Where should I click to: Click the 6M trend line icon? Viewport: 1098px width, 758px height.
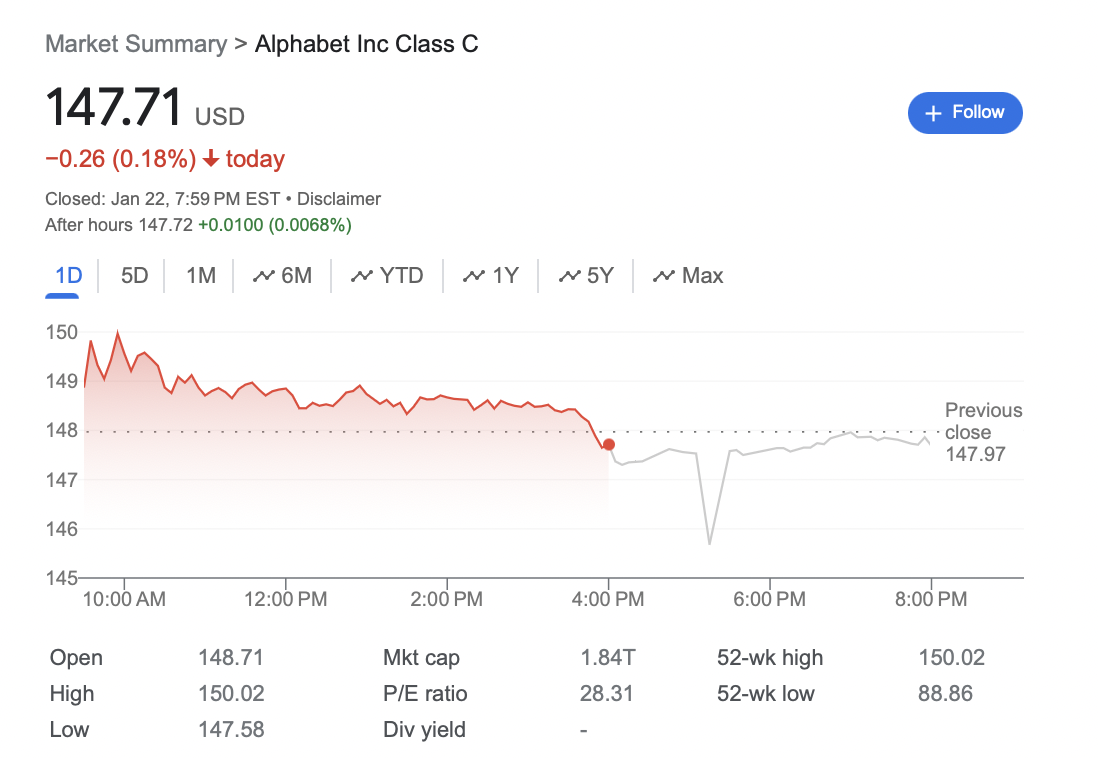pos(264,276)
